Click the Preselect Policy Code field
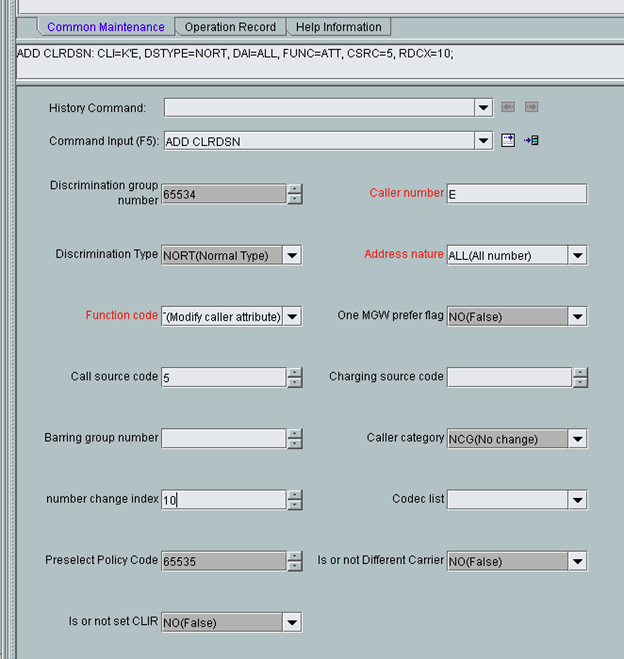 pos(224,561)
